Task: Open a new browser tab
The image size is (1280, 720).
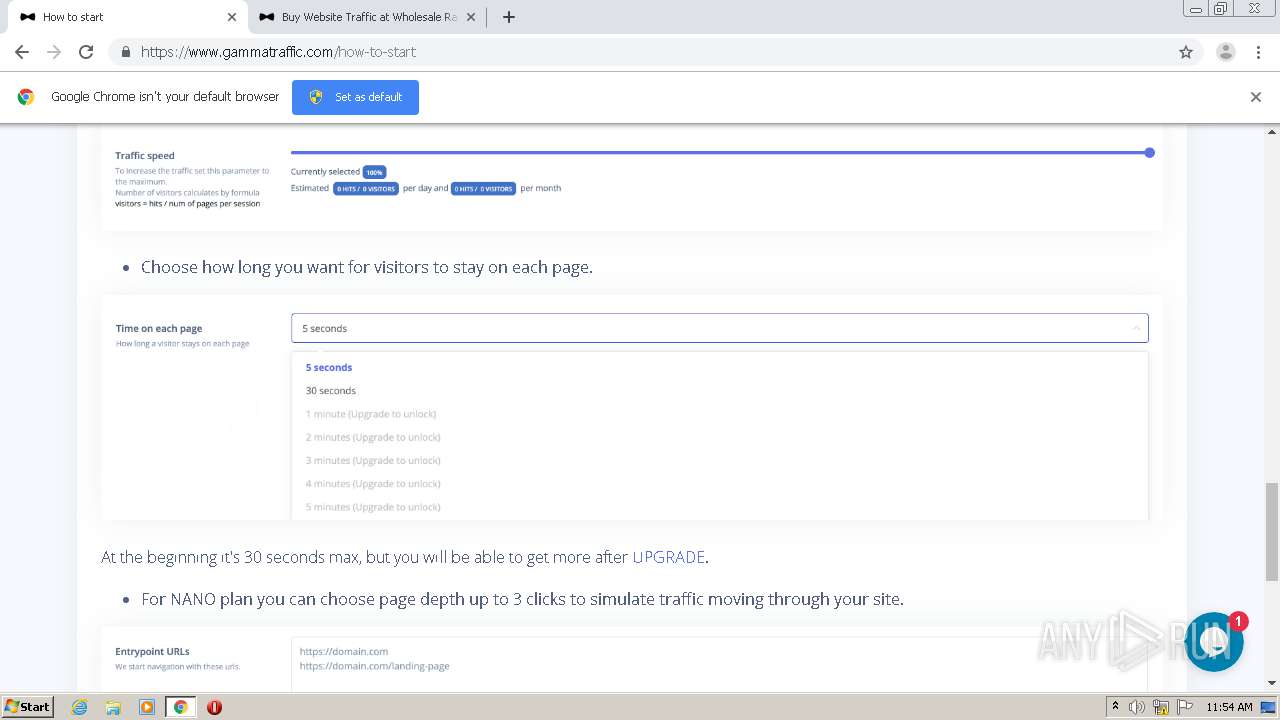Action: coord(508,17)
